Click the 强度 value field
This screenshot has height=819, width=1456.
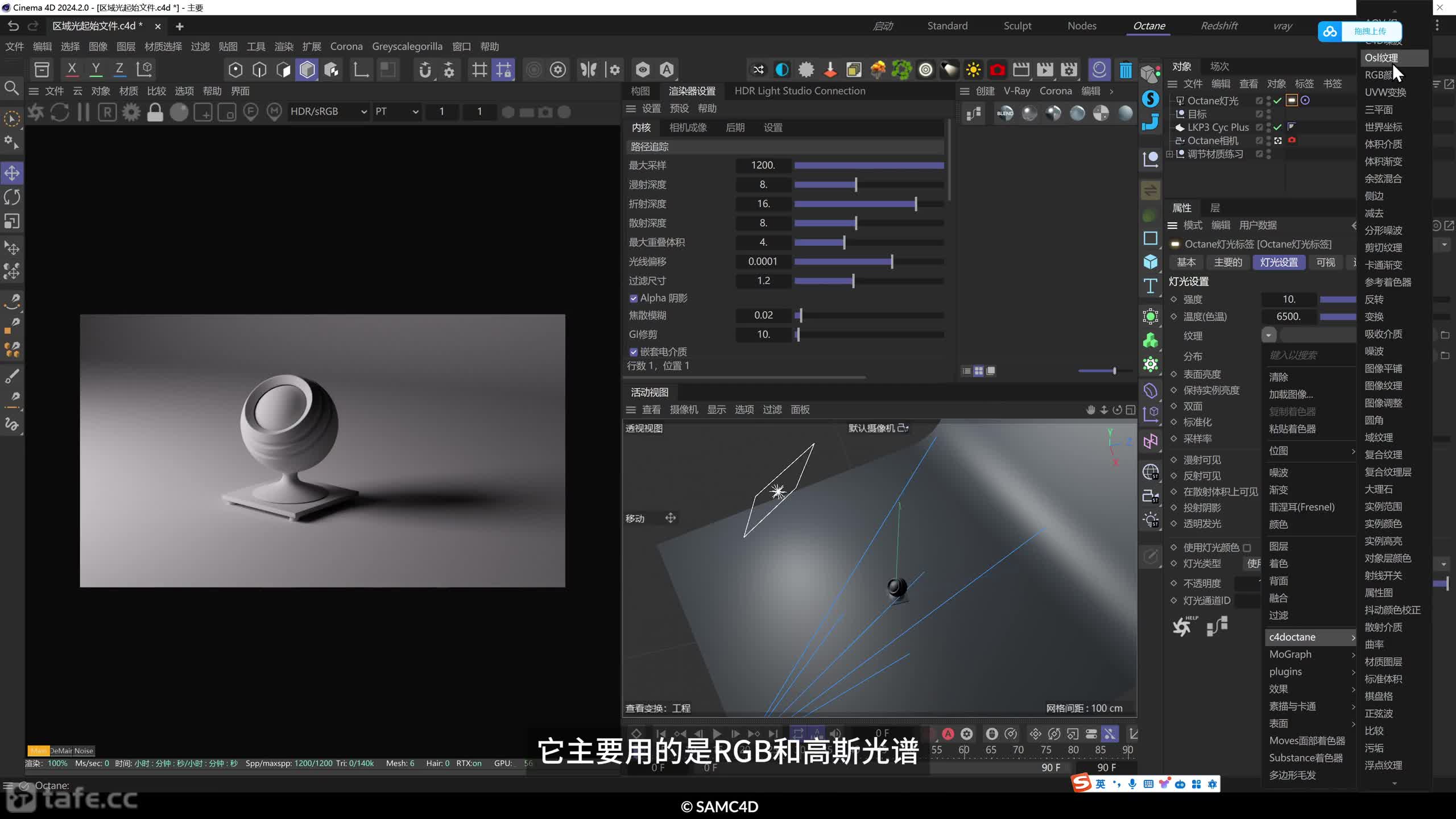pos(1289,300)
